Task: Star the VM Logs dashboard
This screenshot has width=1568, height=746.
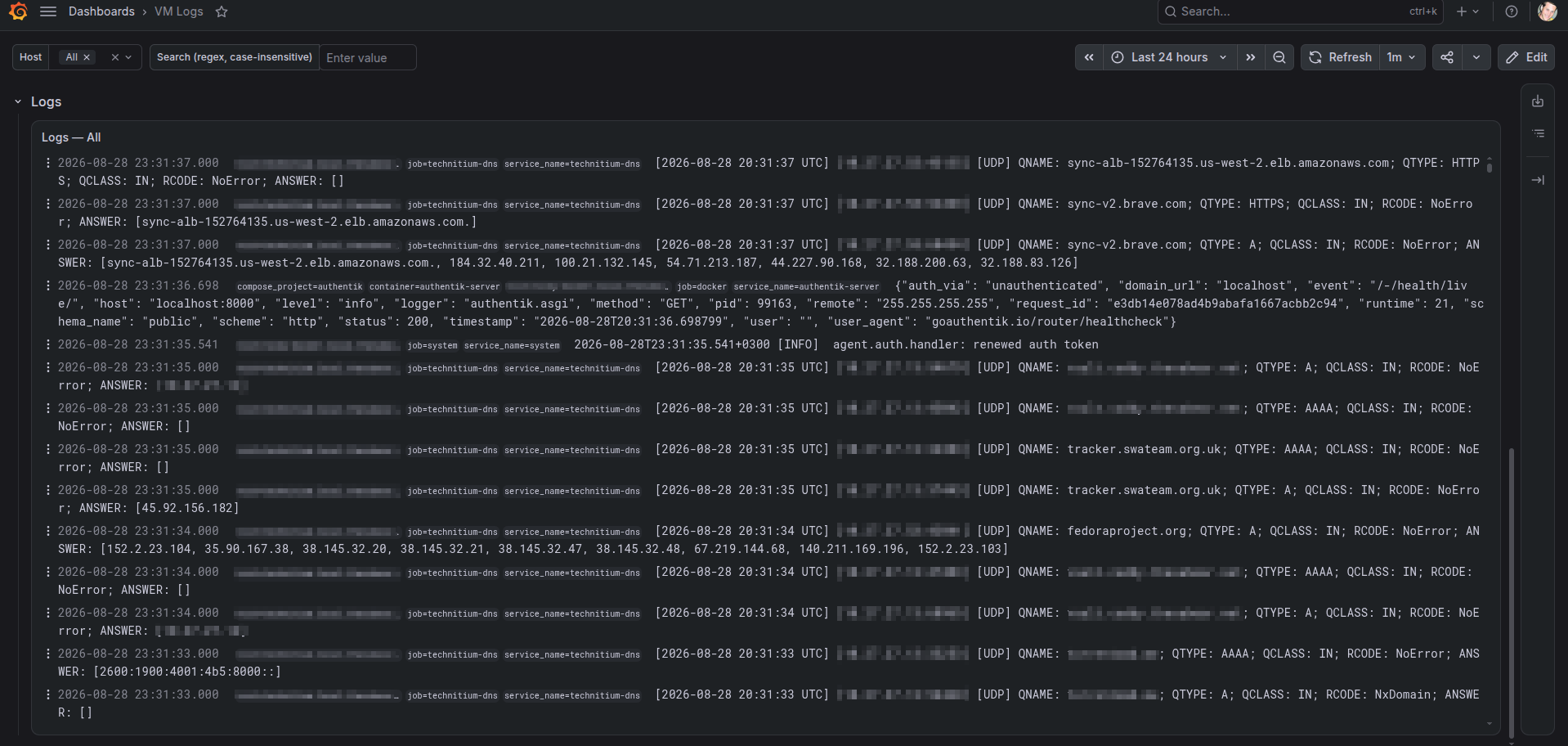Action: (x=222, y=11)
